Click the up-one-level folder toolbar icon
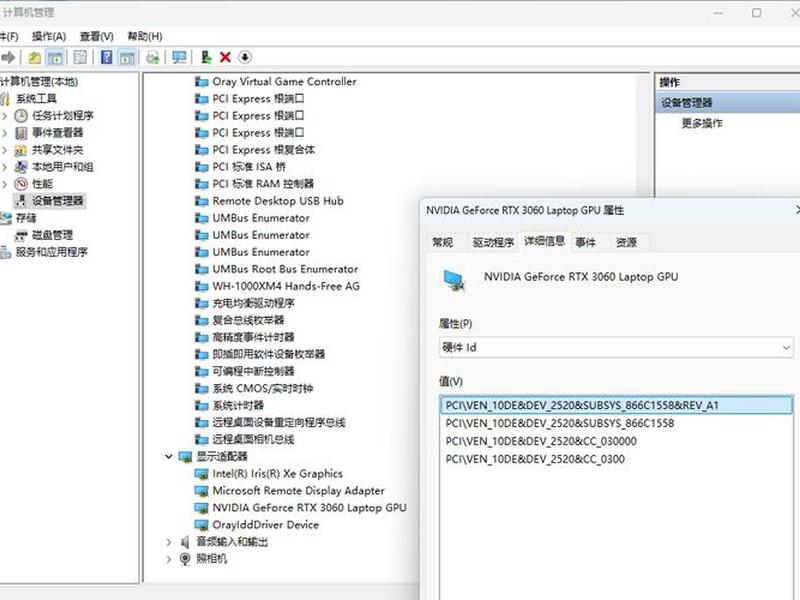The image size is (800, 600). coord(35,57)
